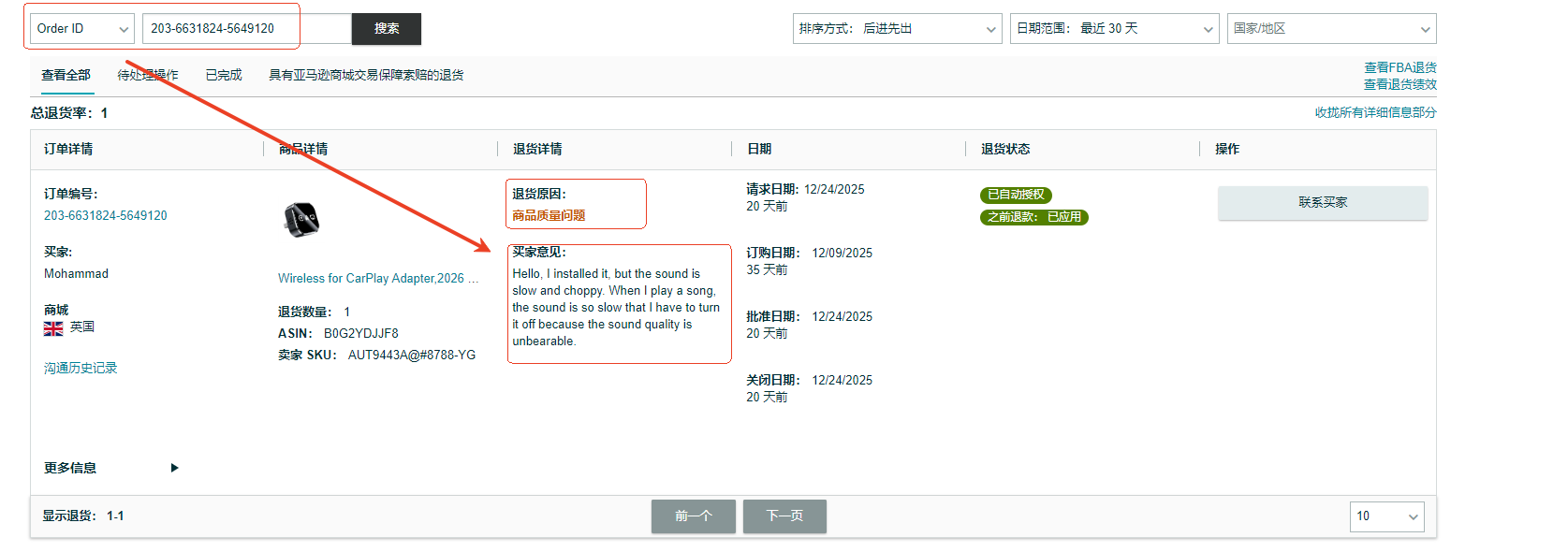Switch to the 已完成 tab
The width and height of the screenshot is (1568, 552).
[224, 75]
